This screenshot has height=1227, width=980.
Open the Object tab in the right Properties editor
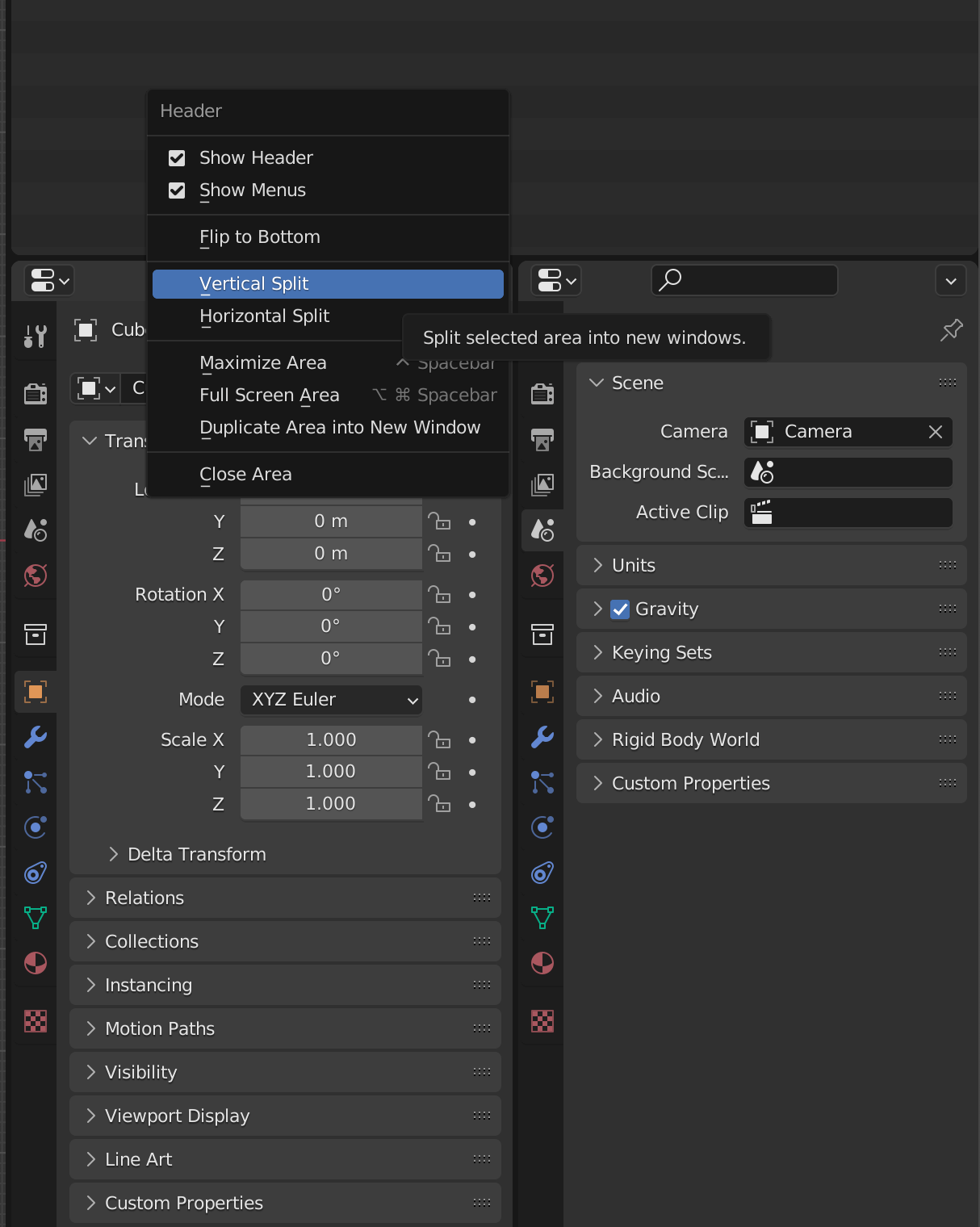[x=542, y=692]
